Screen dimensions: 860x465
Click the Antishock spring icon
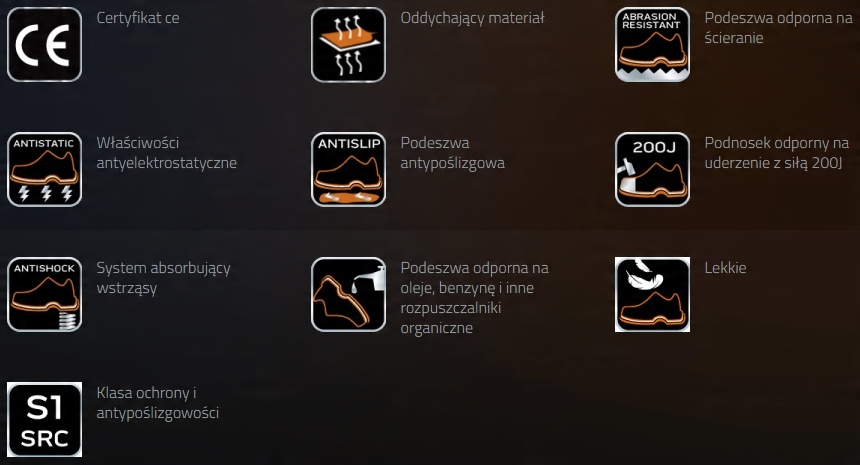click(44, 294)
